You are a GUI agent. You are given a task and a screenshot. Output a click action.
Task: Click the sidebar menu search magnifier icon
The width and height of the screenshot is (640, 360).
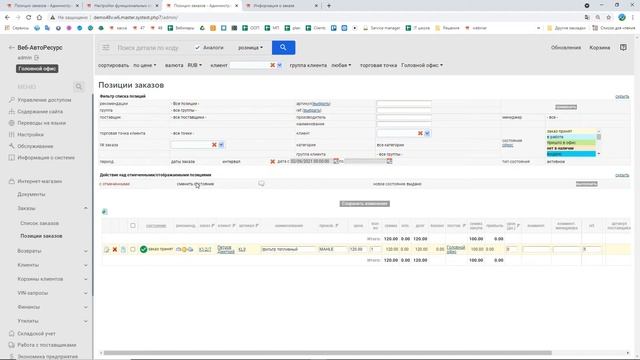click(x=79, y=87)
